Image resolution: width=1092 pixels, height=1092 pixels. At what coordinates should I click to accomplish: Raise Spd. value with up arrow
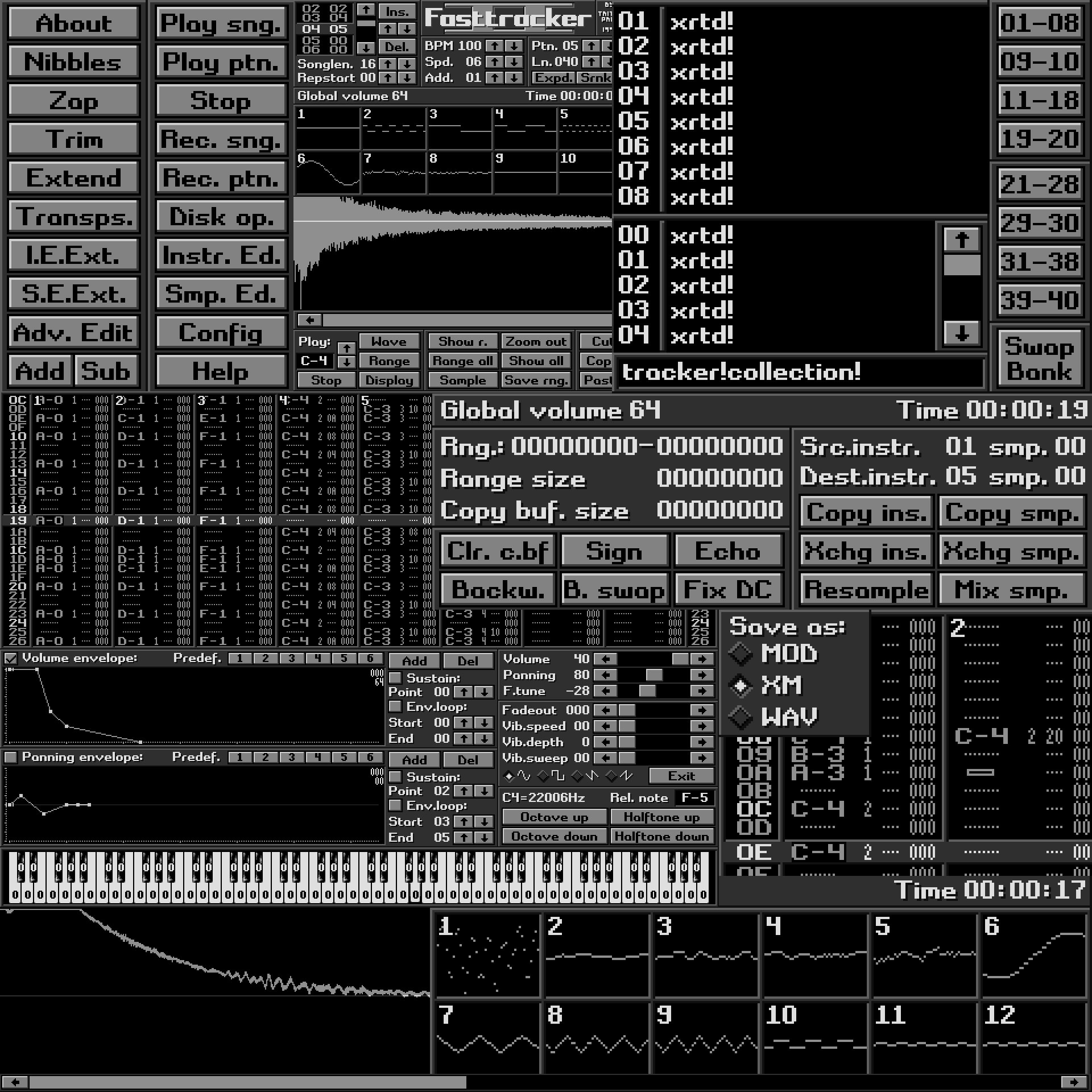click(495, 61)
